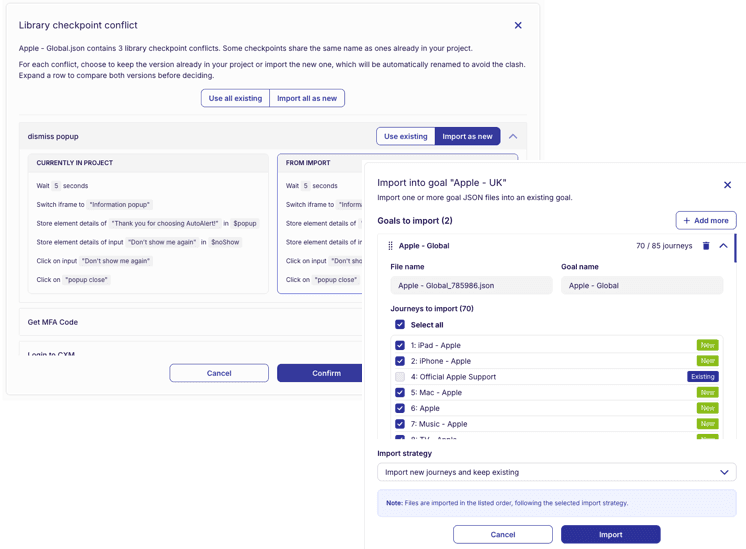Click the Existing badge on Official Apple Support

[703, 377]
